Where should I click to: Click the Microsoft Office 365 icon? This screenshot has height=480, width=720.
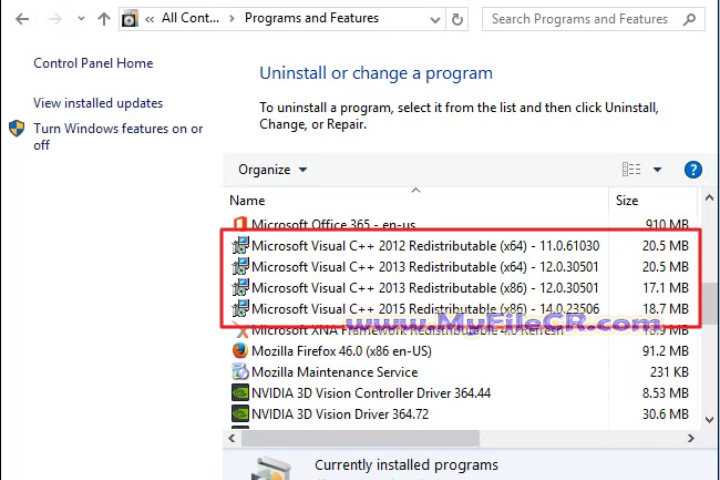[x=240, y=224]
